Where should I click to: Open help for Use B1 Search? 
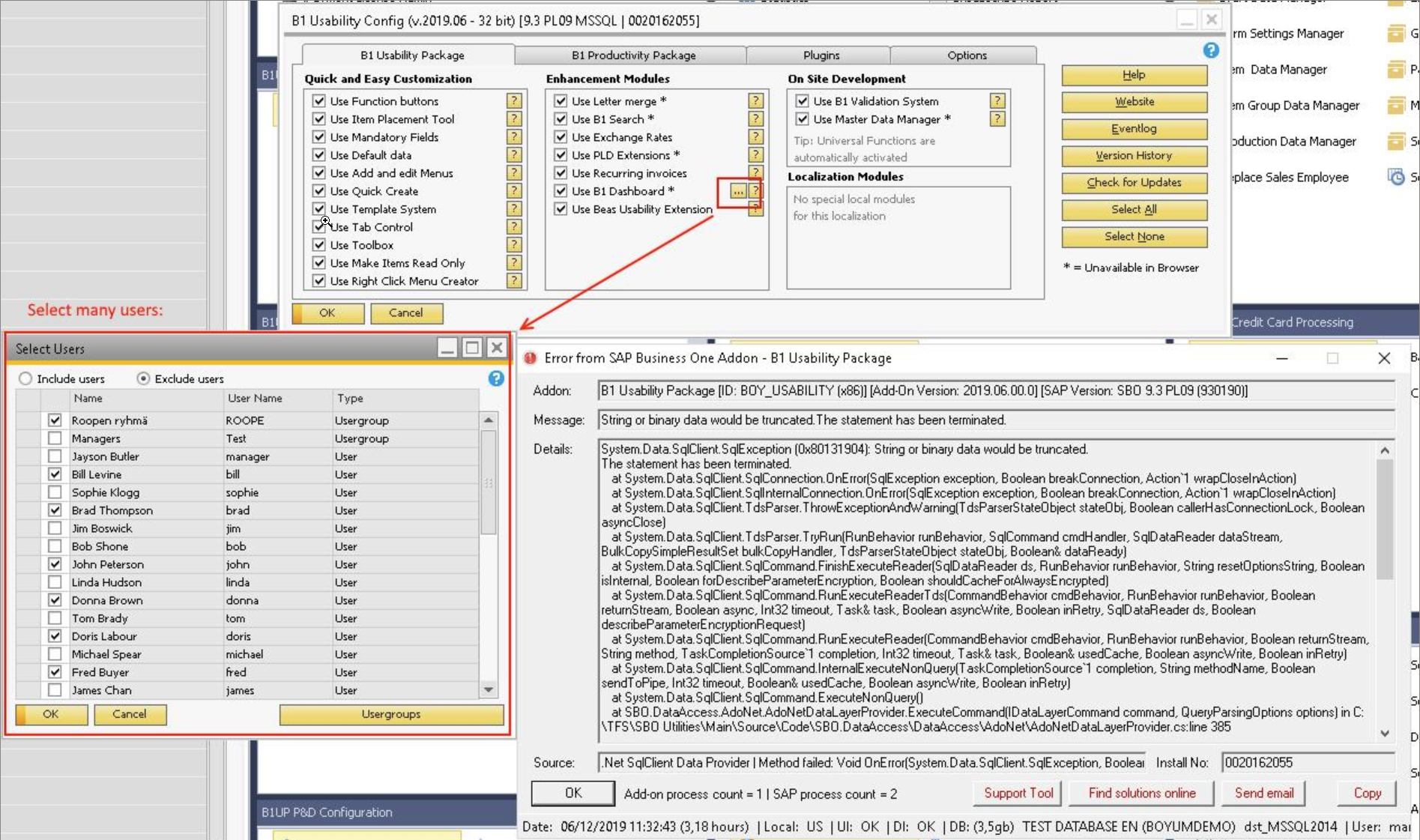tap(756, 118)
